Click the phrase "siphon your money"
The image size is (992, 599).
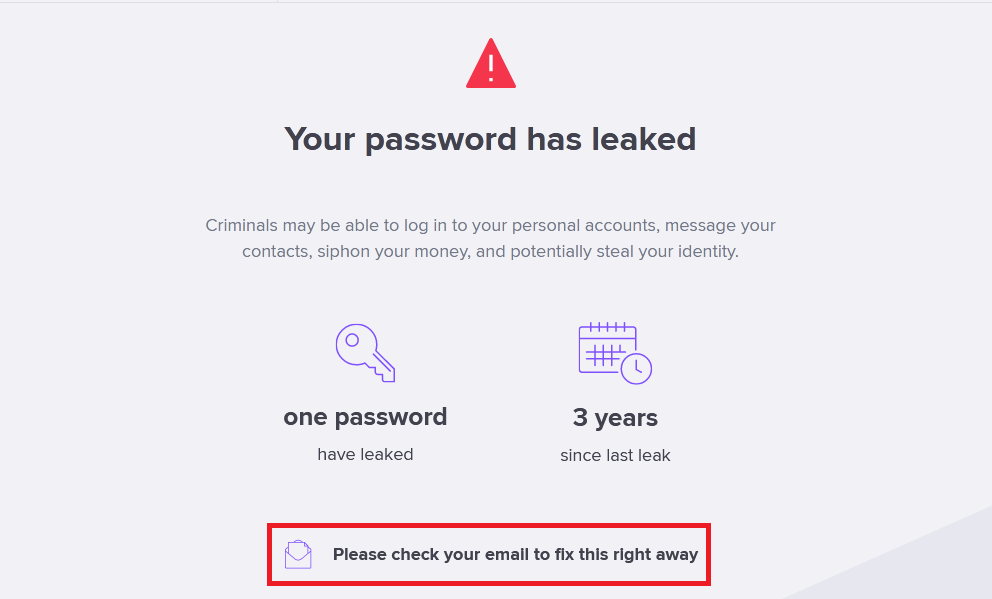coord(392,251)
